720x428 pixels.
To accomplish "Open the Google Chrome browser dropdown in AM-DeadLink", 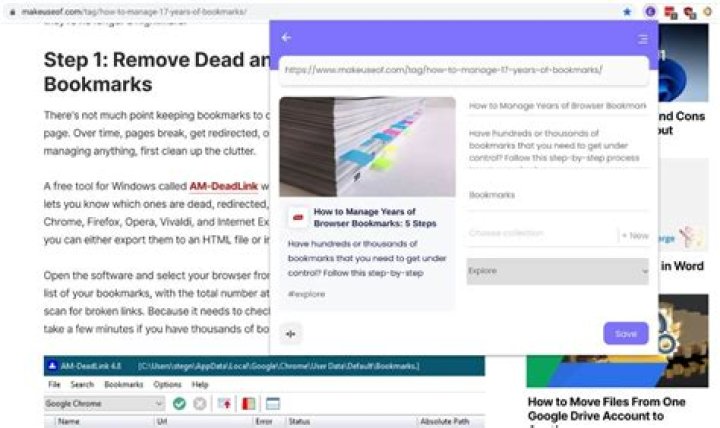I will pyautogui.click(x=104, y=404).
